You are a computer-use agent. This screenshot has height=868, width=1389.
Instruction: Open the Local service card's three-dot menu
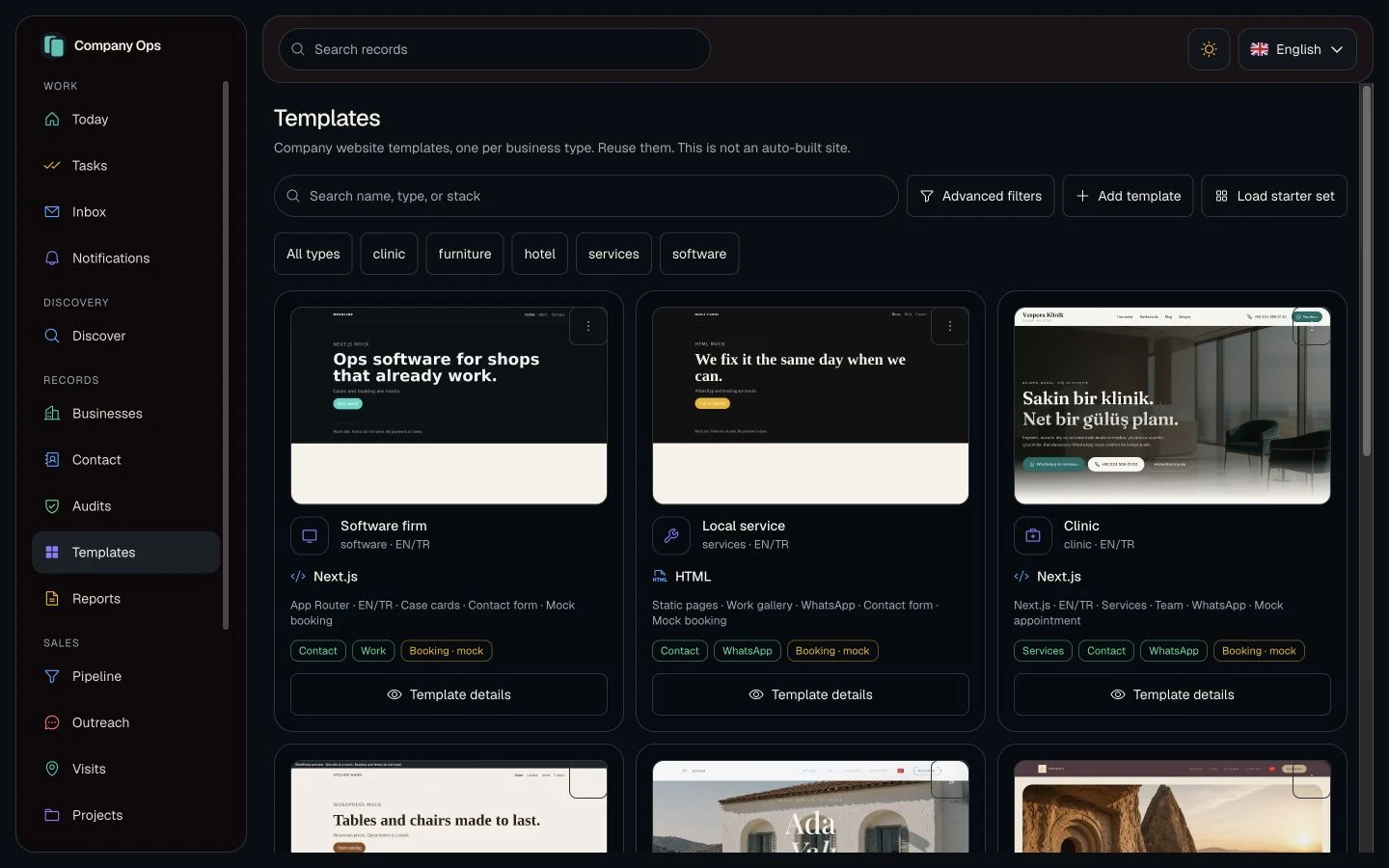(x=950, y=326)
